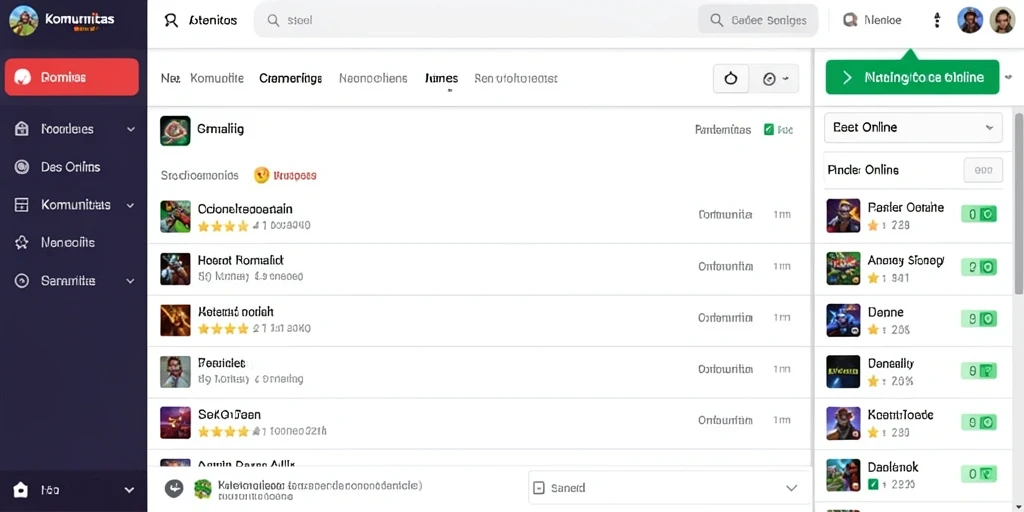Open the Beet Online dropdown
Screen dimensions: 1024x512
[x=913, y=127]
